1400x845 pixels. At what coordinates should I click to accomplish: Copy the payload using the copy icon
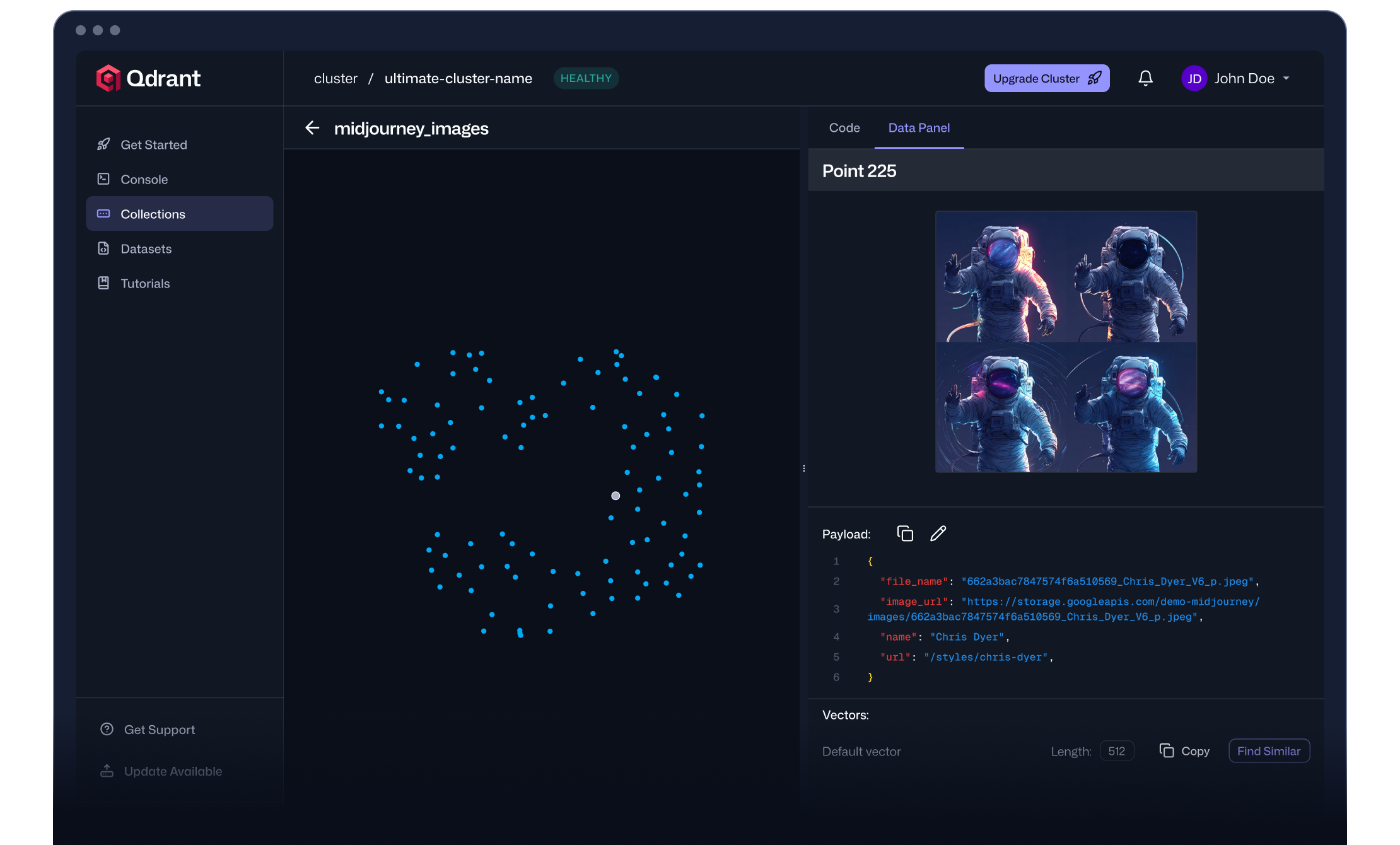(905, 533)
